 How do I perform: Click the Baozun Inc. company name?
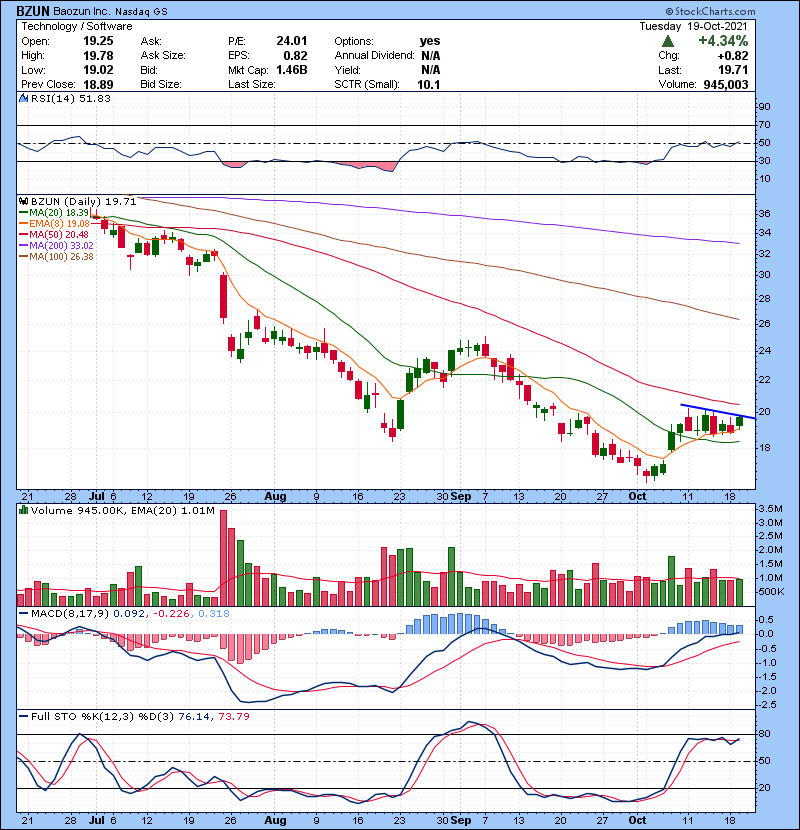[81, 11]
